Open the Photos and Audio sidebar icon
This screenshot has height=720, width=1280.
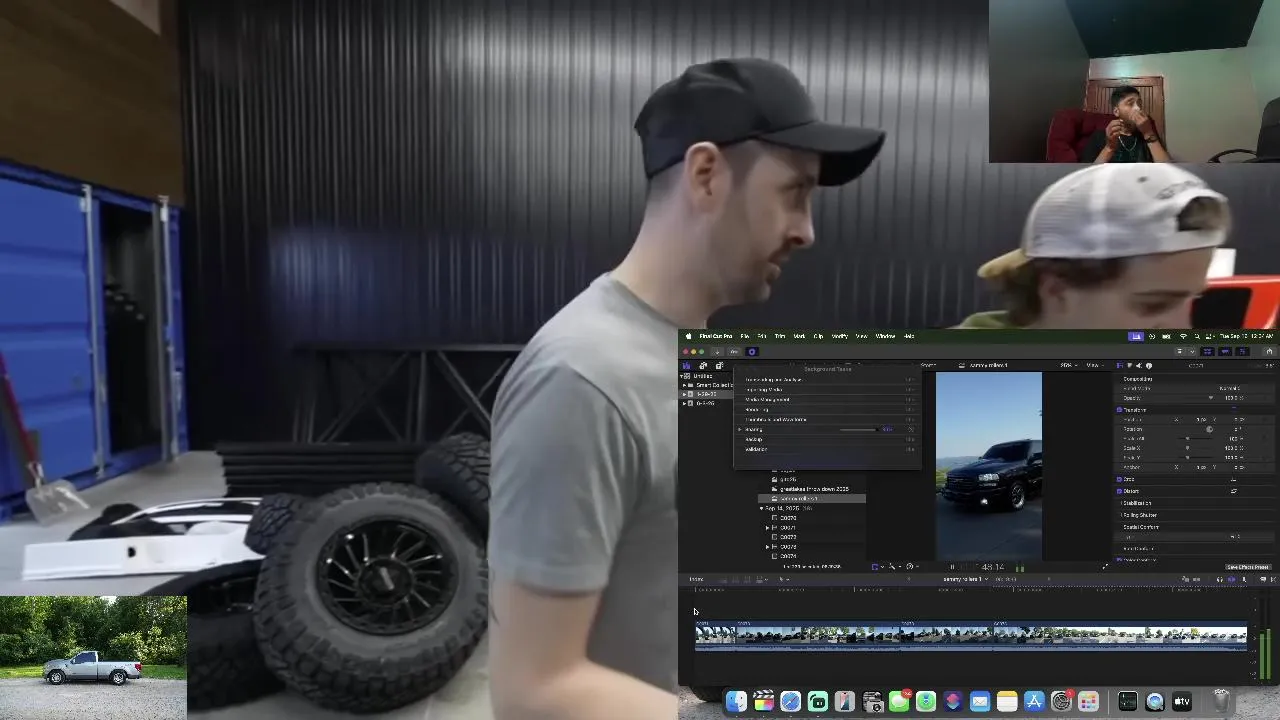703,366
